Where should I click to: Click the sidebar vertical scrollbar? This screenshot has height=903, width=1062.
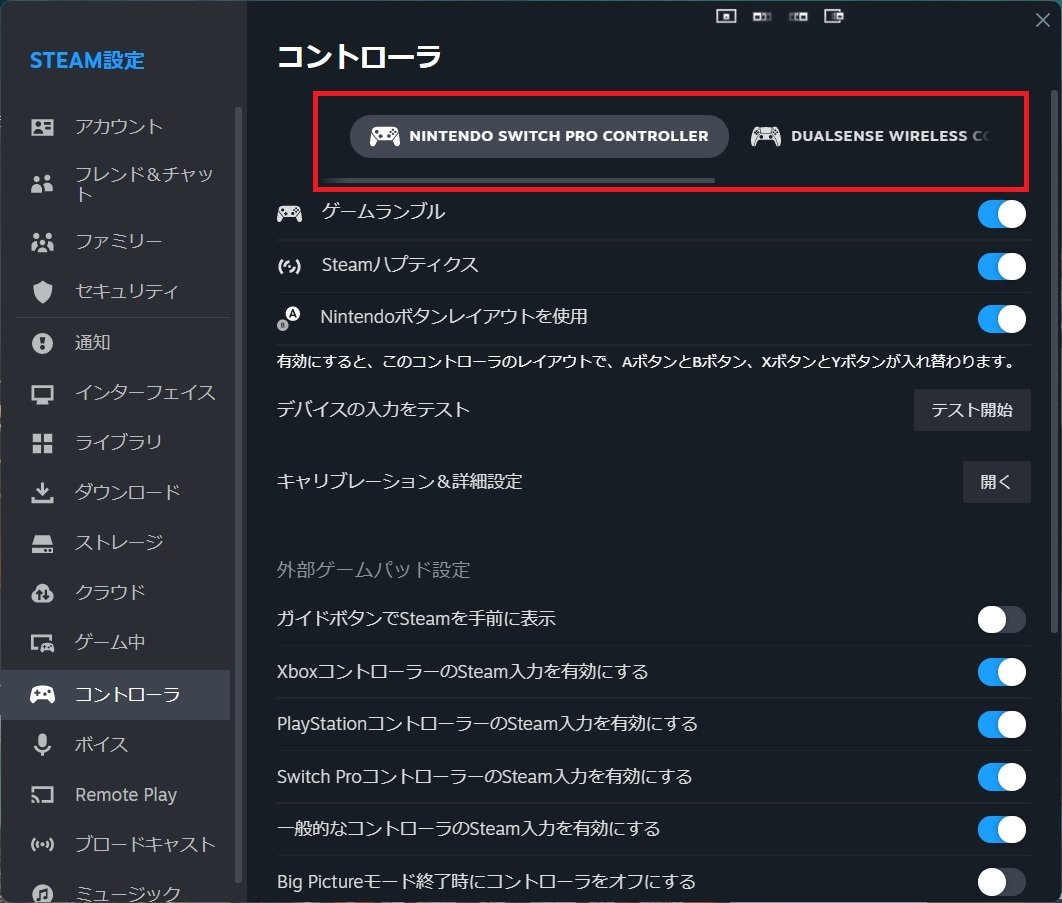tap(238, 495)
